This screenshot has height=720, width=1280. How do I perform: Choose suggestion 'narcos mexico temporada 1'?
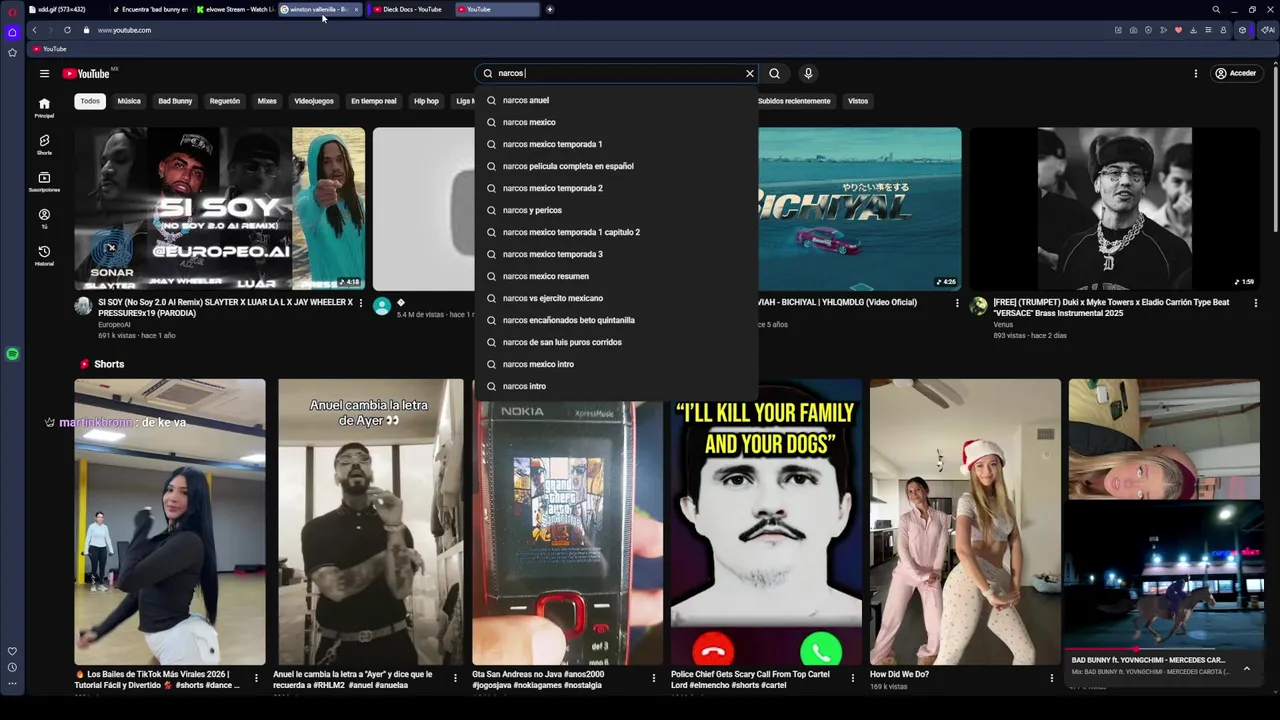pyautogui.click(x=616, y=144)
